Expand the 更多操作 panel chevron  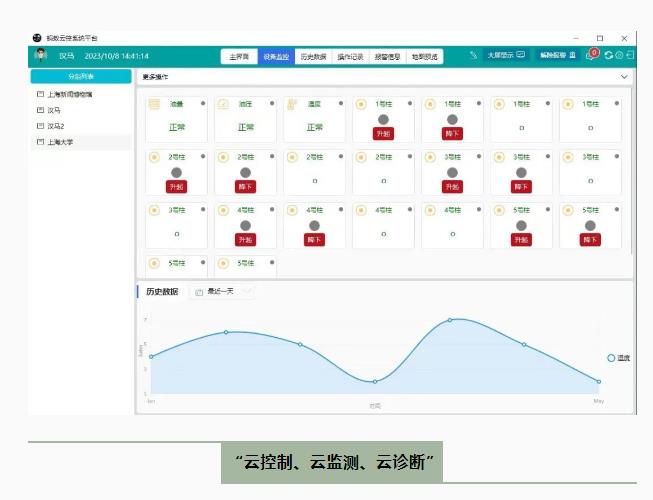click(625, 76)
